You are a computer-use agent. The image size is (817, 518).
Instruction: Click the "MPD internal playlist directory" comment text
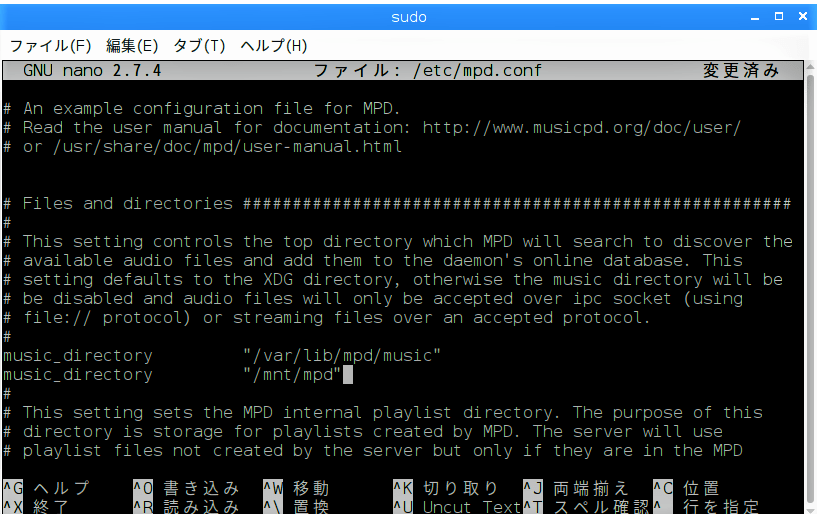click(x=400, y=413)
